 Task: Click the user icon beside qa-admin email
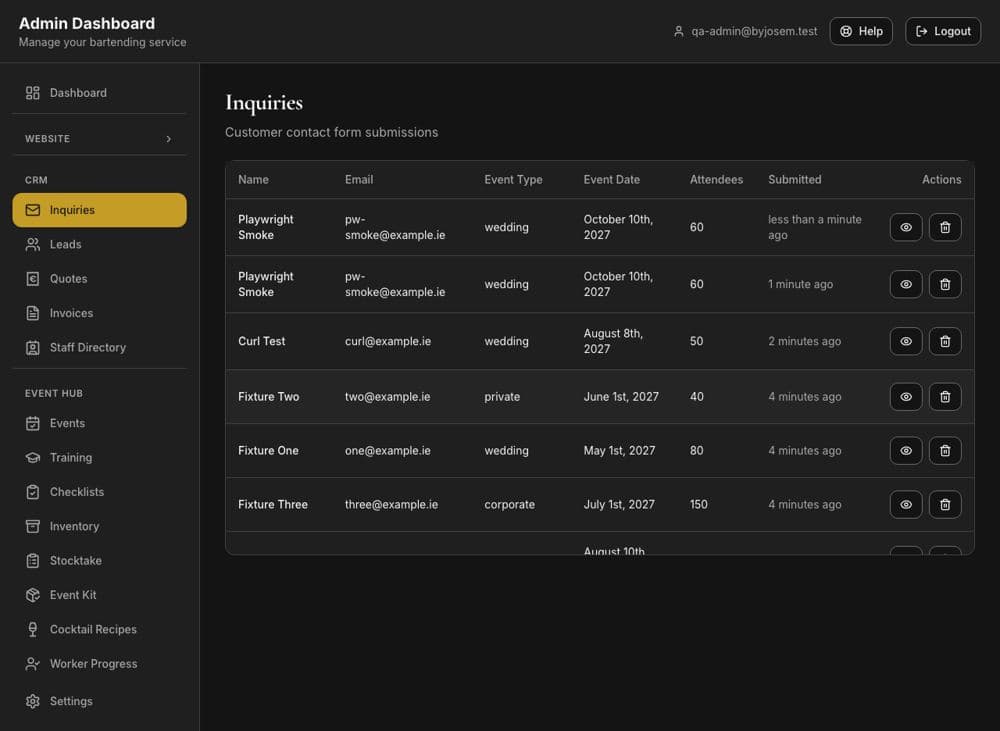(x=679, y=31)
